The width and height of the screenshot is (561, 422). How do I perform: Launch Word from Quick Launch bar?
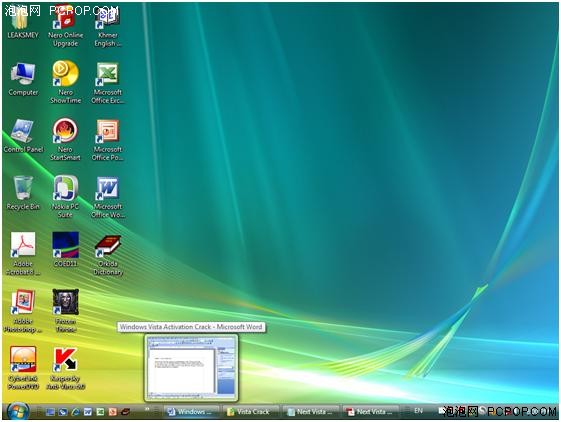pyautogui.click(x=88, y=412)
